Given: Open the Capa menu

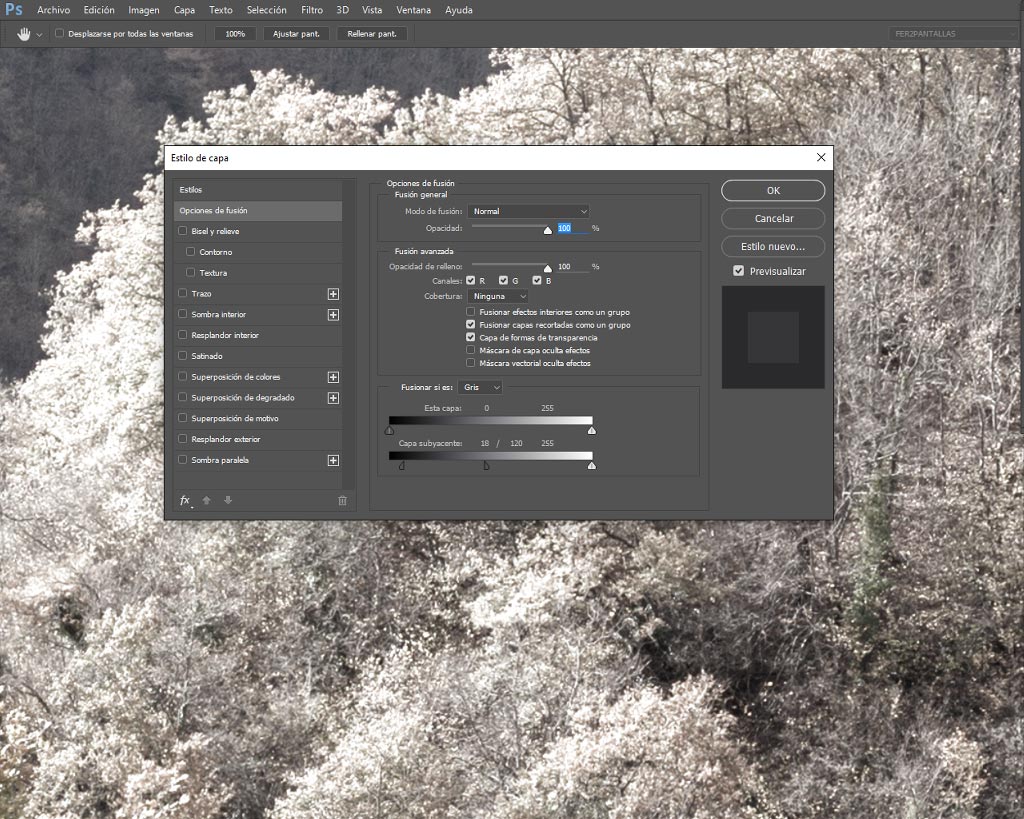Looking at the screenshot, I should [184, 10].
